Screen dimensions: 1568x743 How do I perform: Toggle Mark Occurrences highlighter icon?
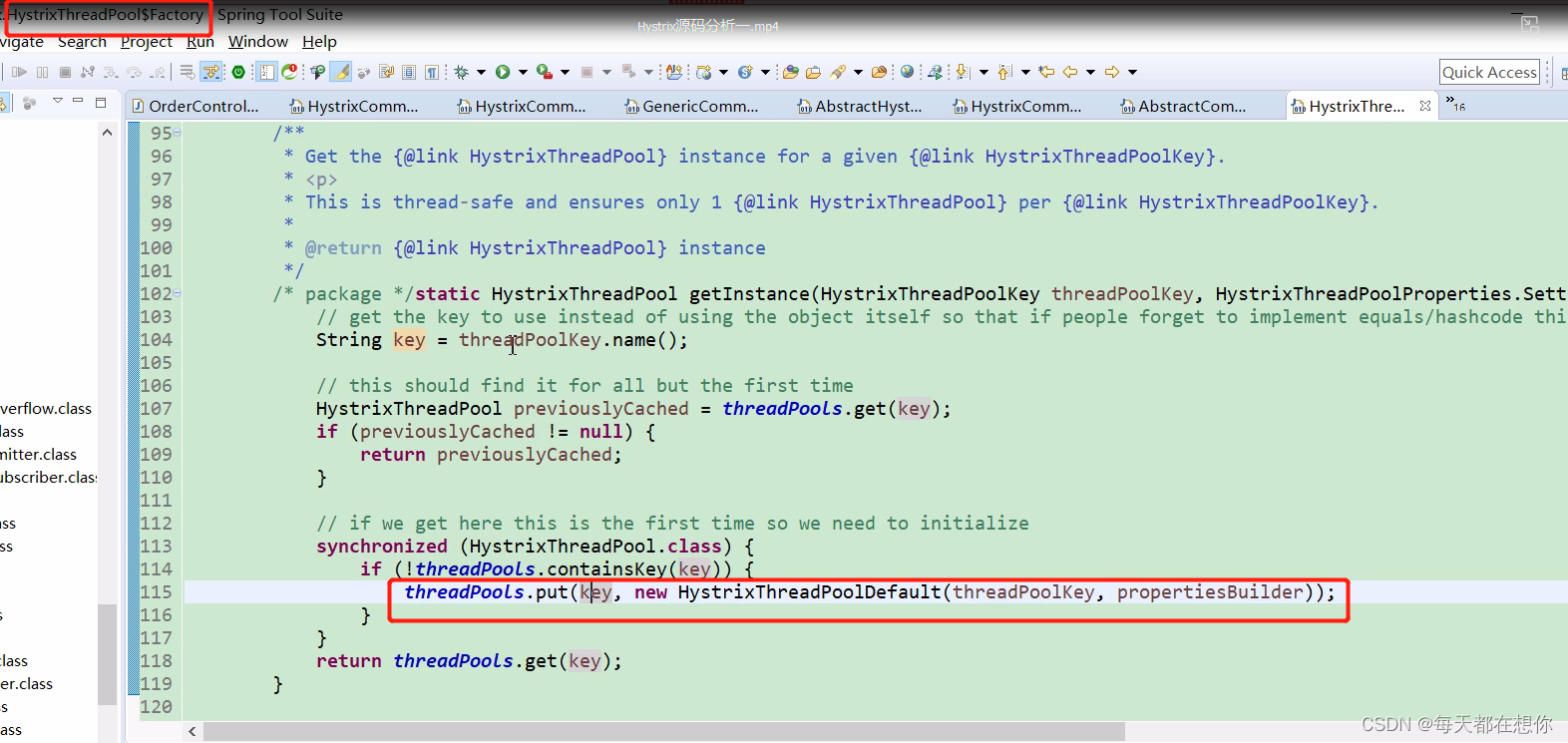(341, 72)
